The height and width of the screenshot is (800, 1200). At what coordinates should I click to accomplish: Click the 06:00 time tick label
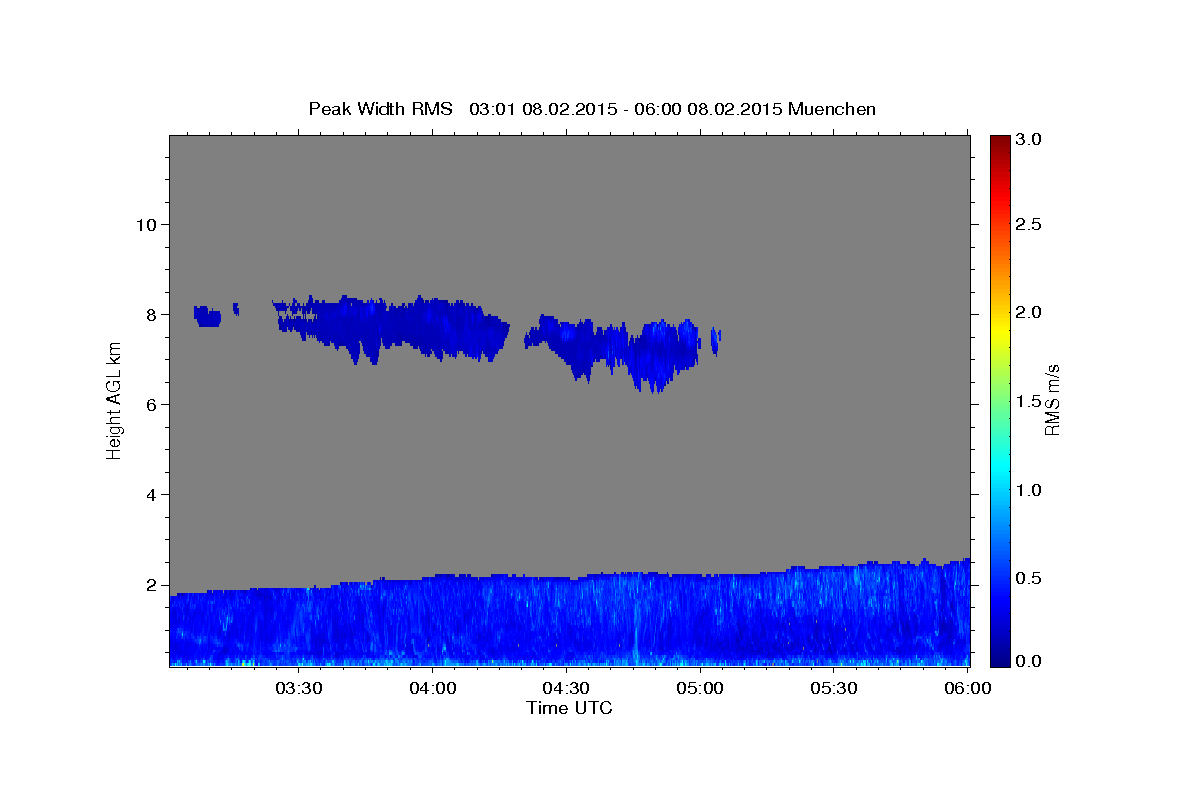pyautogui.click(x=968, y=688)
